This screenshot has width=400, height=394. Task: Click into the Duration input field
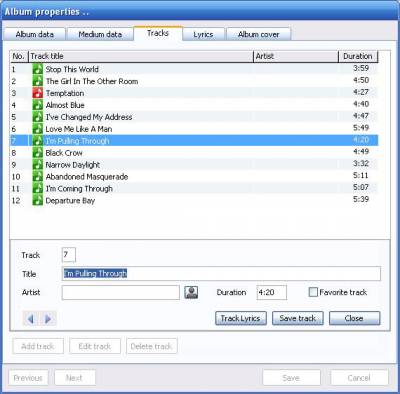coord(271,292)
